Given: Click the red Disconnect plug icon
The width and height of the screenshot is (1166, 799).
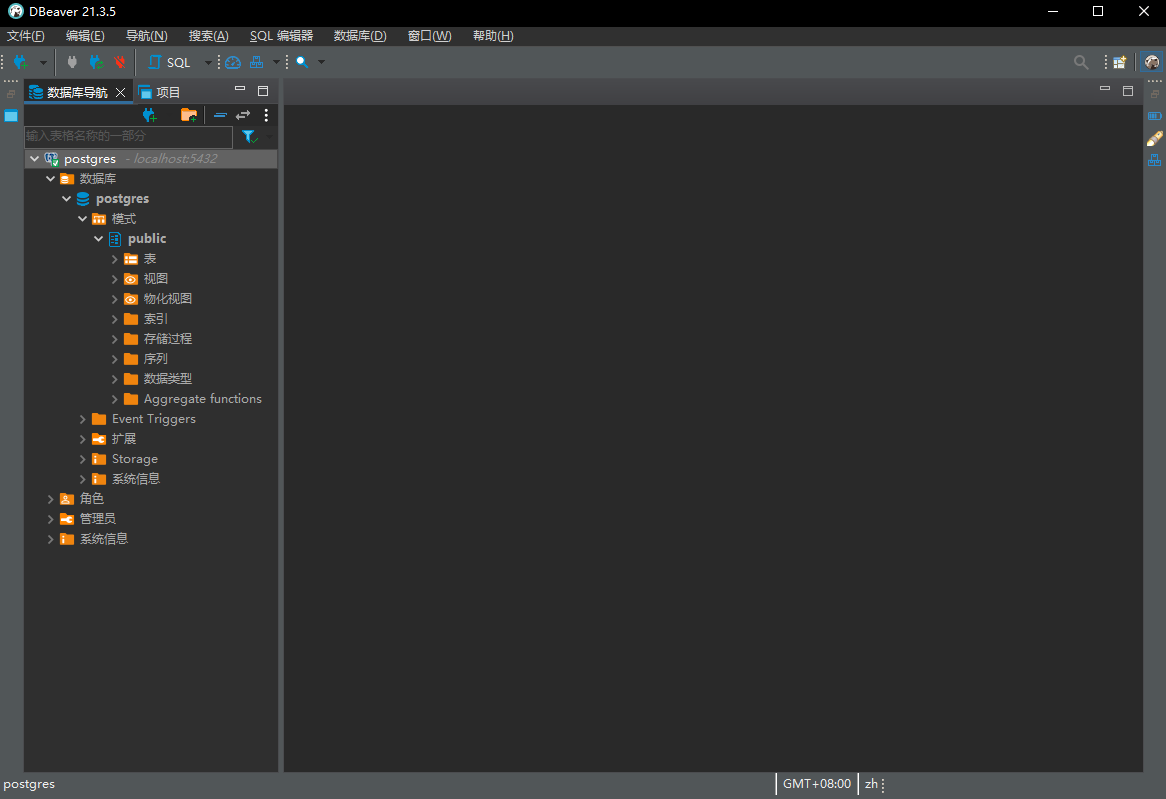Looking at the screenshot, I should (x=120, y=62).
